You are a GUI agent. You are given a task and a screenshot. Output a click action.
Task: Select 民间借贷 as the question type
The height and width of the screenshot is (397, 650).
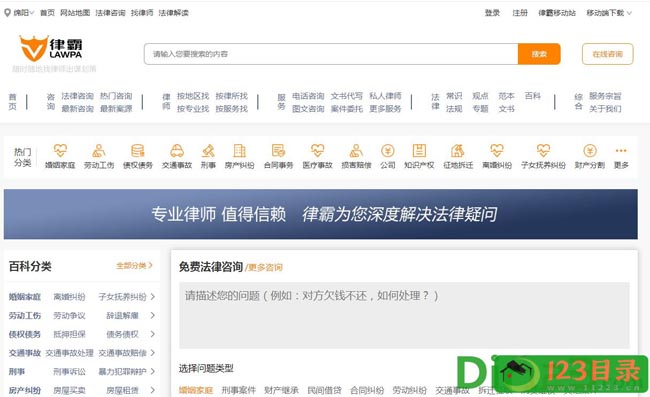[x=324, y=390]
